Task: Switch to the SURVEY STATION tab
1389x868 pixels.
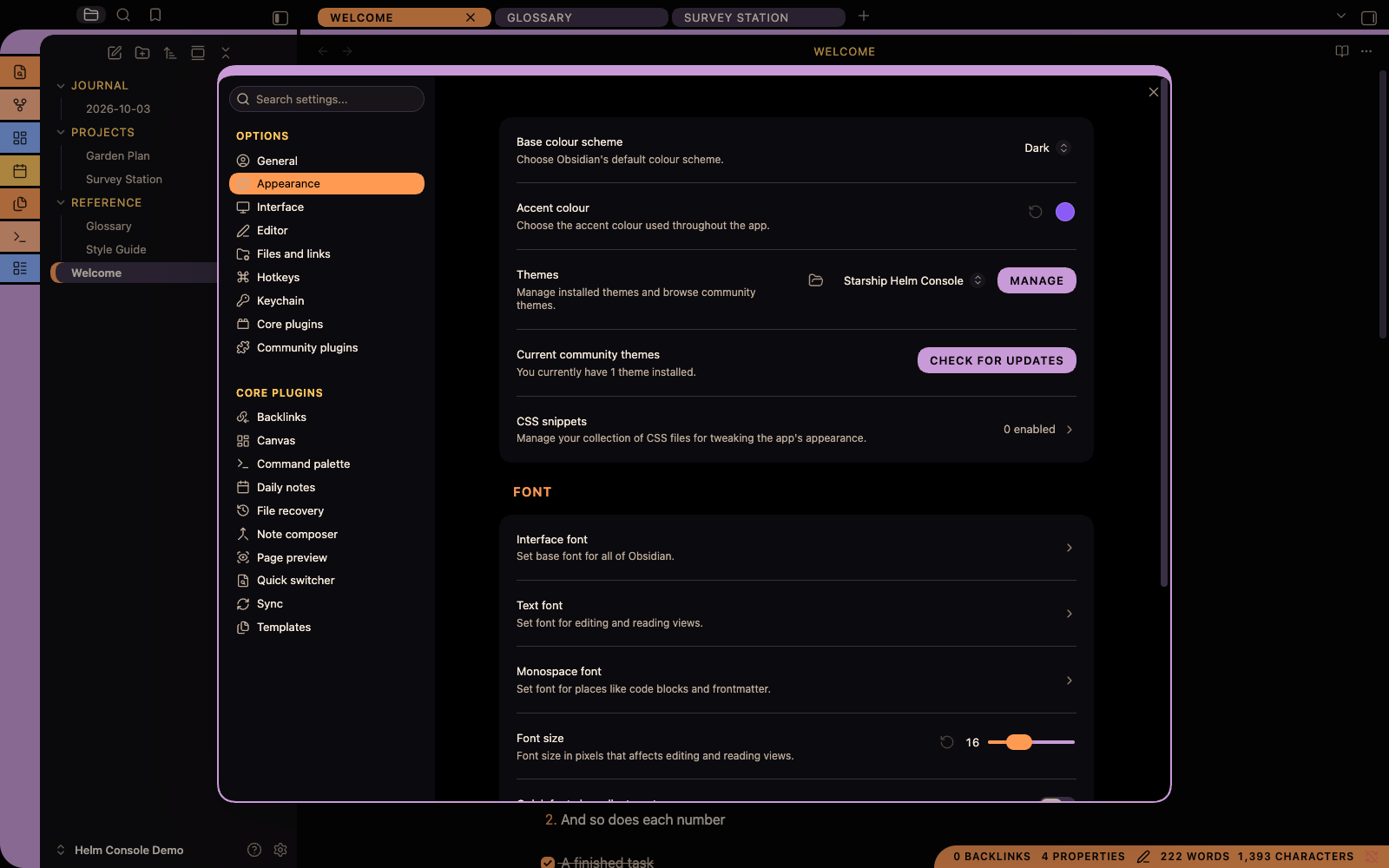Action: [x=759, y=17]
